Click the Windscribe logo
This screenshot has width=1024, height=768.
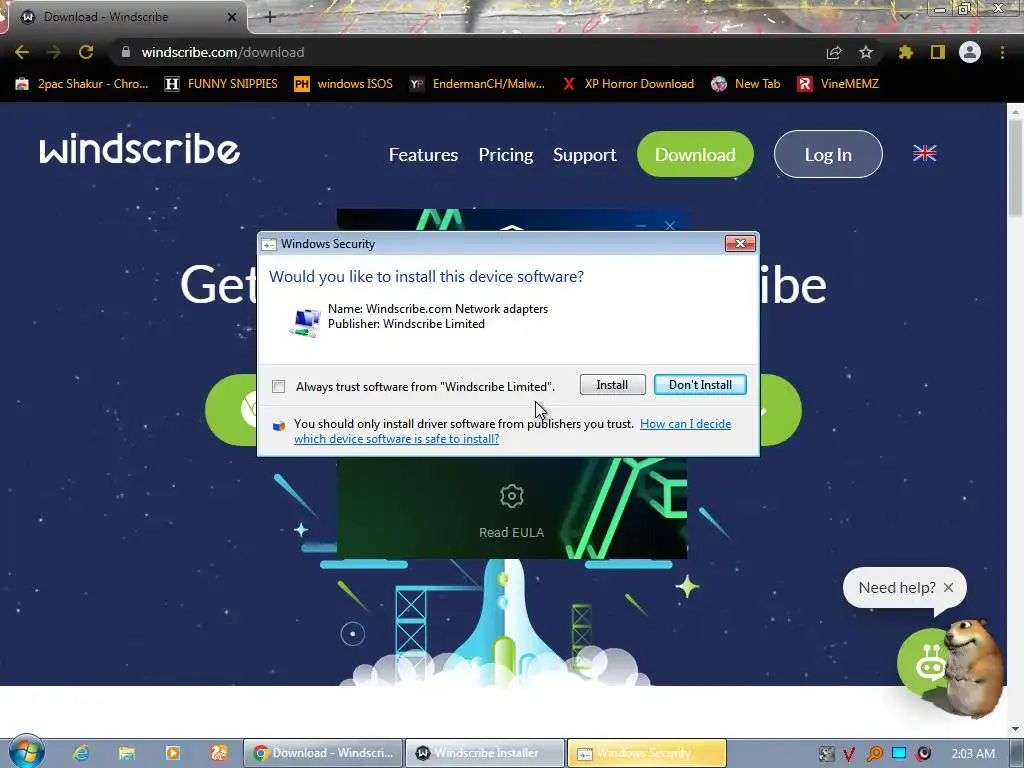point(139,149)
